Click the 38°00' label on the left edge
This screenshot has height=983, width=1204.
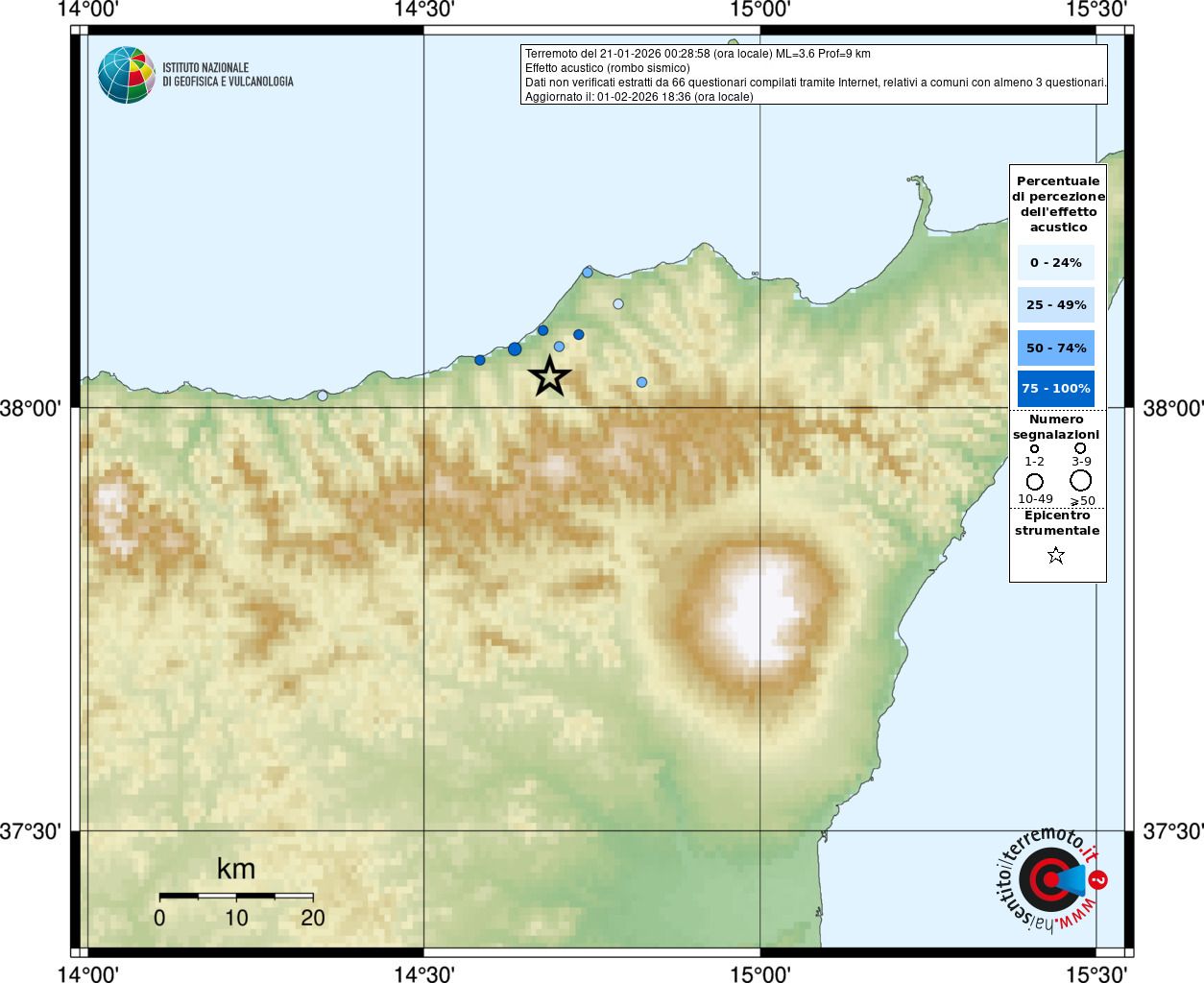pos(30,409)
